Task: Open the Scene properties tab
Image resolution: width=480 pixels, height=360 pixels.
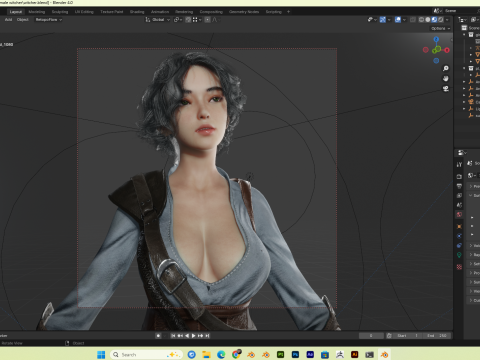Action: tap(459, 205)
